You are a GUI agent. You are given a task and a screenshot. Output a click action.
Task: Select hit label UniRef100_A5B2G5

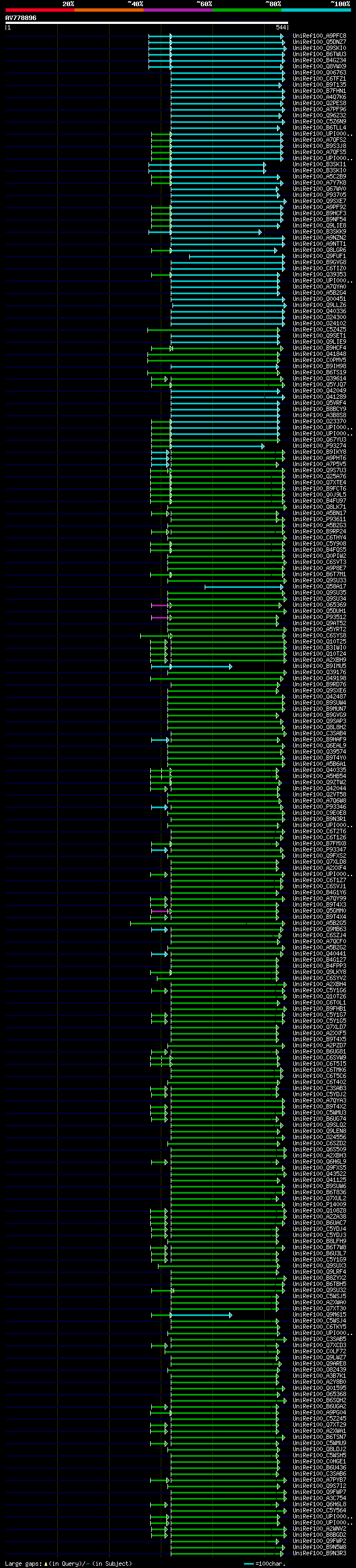(319, 923)
